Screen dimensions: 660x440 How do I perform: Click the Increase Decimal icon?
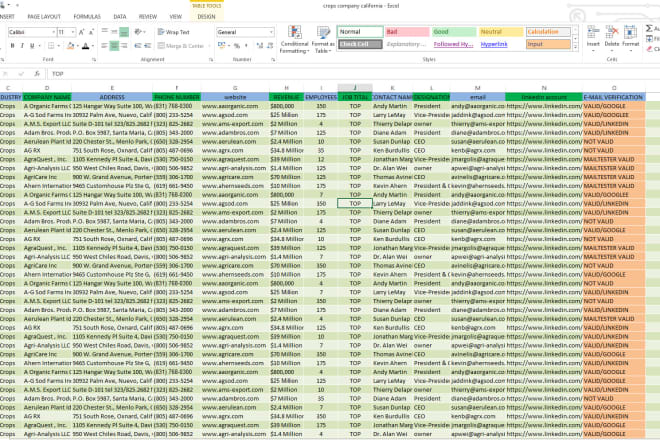[259, 45]
